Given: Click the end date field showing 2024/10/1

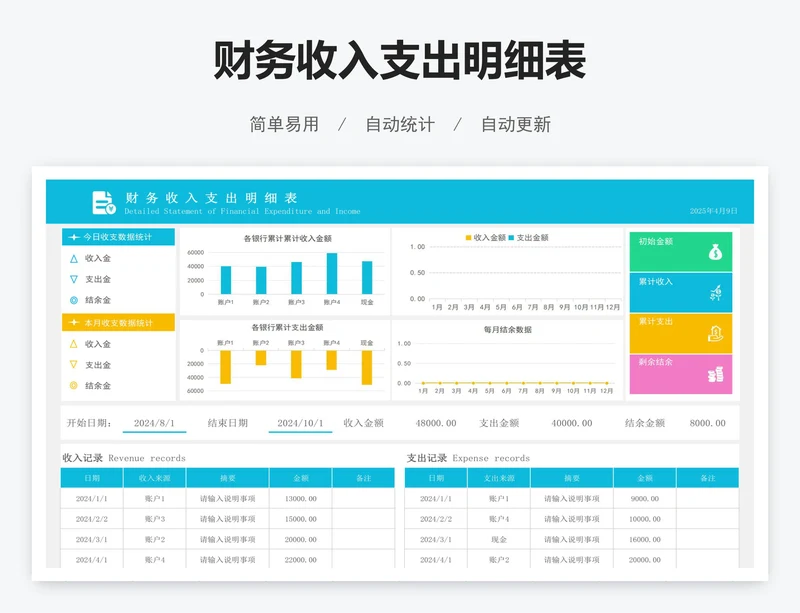Looking at the screenshot, I should [x=300, y=423].
